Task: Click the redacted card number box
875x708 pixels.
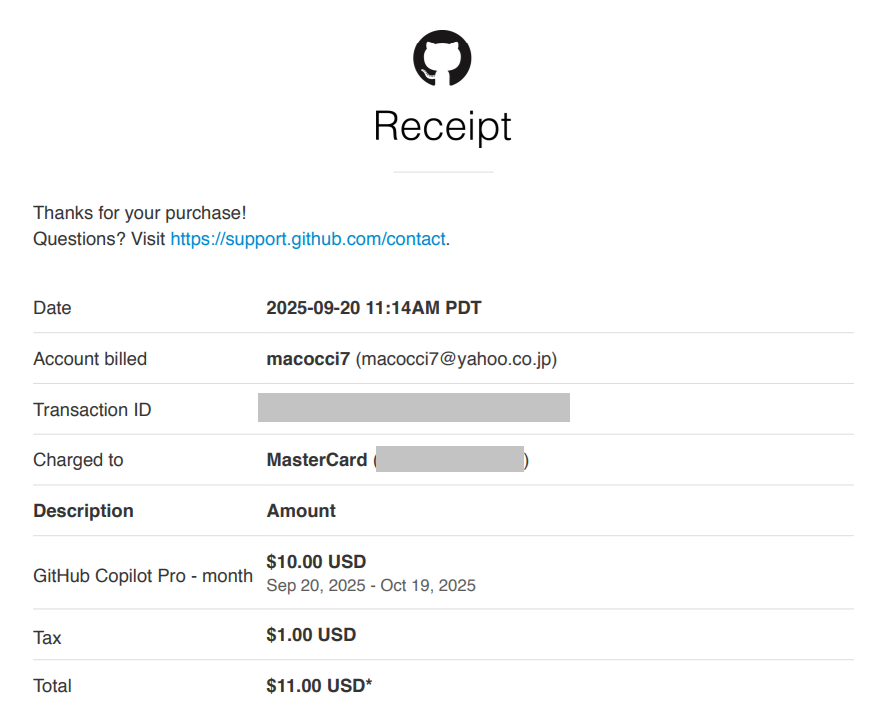Action: [x=451, y=460]
